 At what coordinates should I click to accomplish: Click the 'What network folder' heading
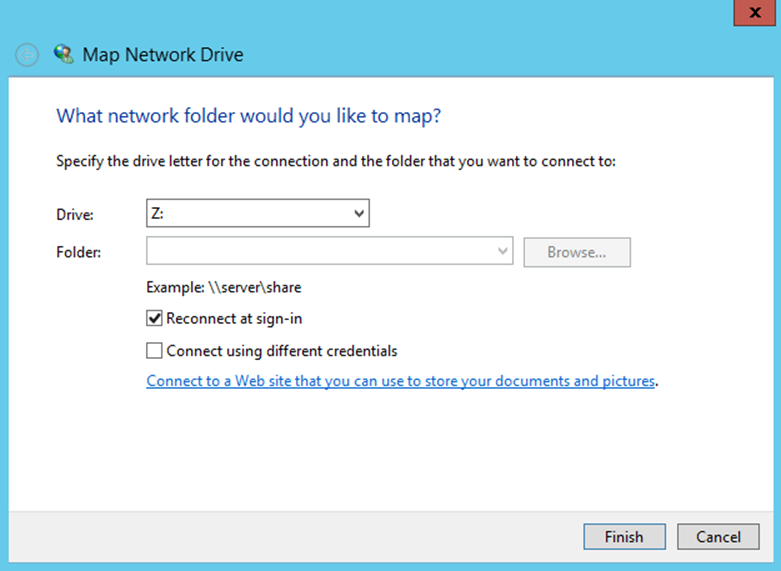coord(249,116)
